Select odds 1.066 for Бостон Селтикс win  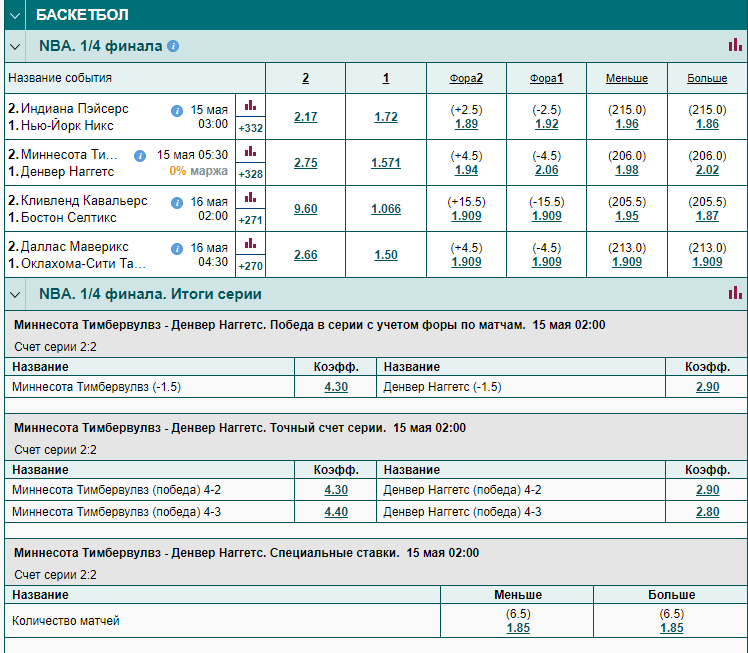point(386,209)
